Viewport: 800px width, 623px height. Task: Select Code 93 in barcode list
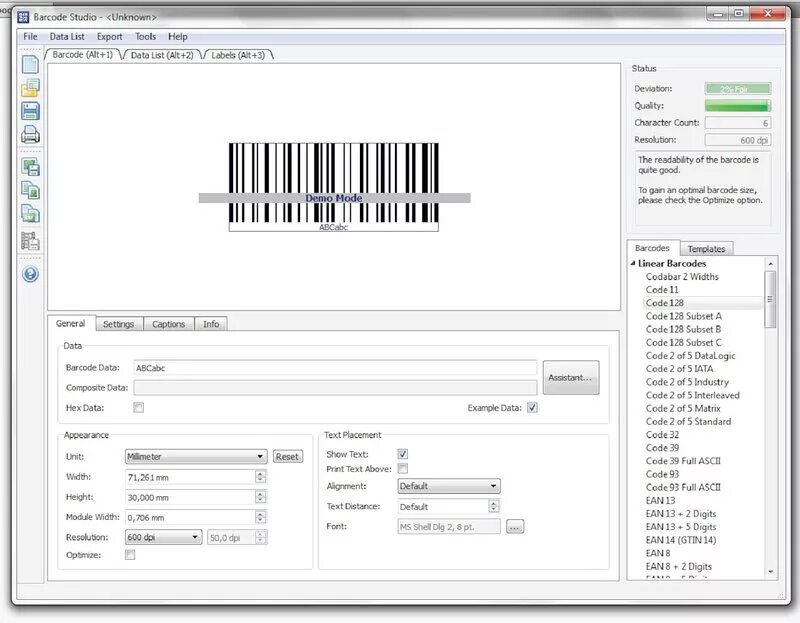pyautogui.click(x=662, y=475)
